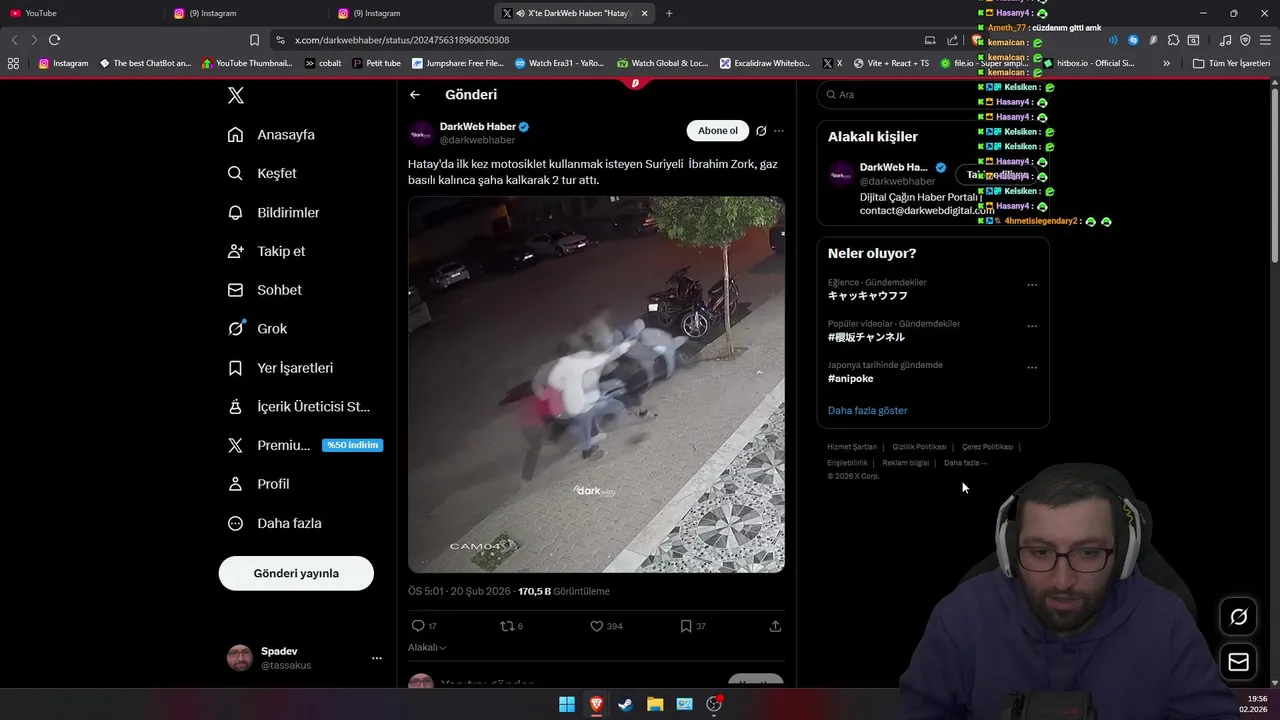
Task: Click the browser back arrow
Action: (x=14, y=40)
